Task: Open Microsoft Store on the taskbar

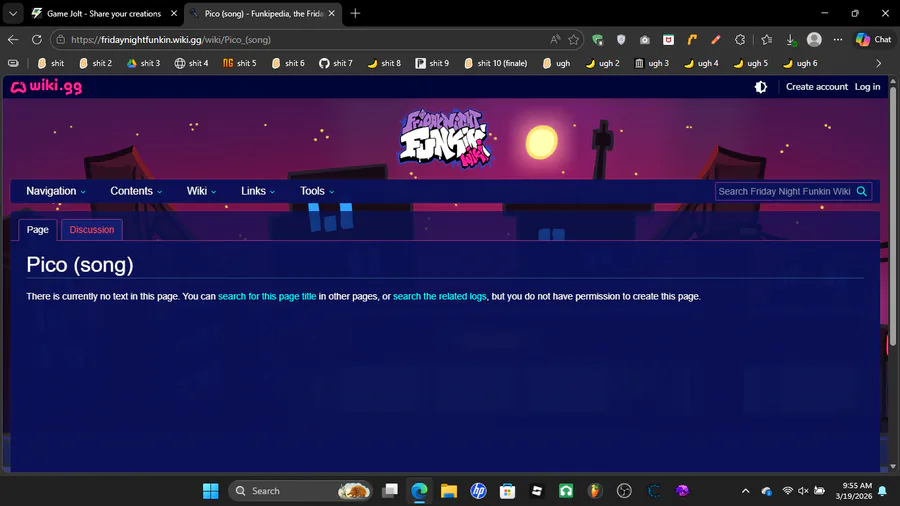Action: (507, 491)
